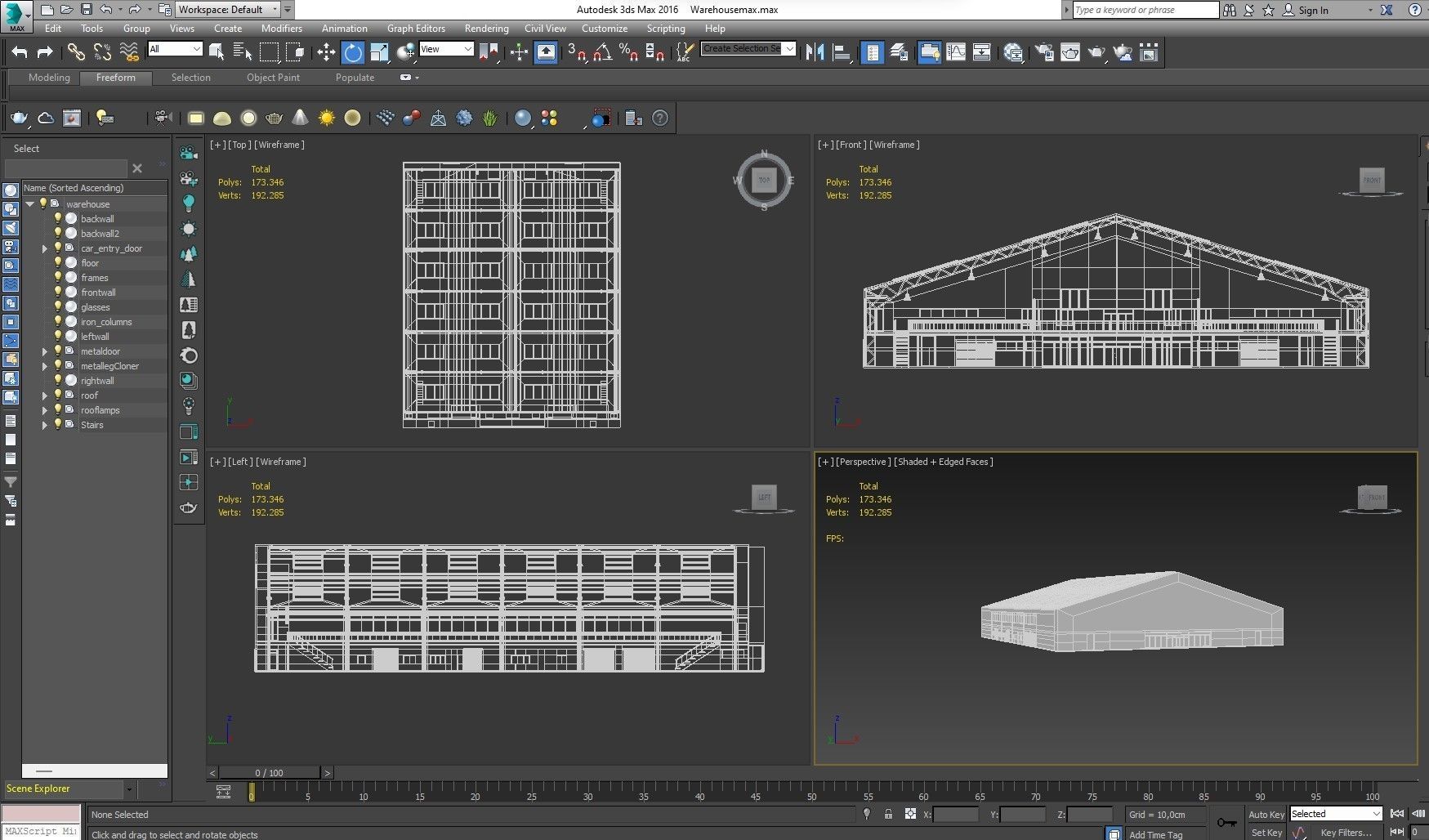This screenshot has width=1429, height=840.
Task: Open the Scripting menu
Action: (666, 28)
